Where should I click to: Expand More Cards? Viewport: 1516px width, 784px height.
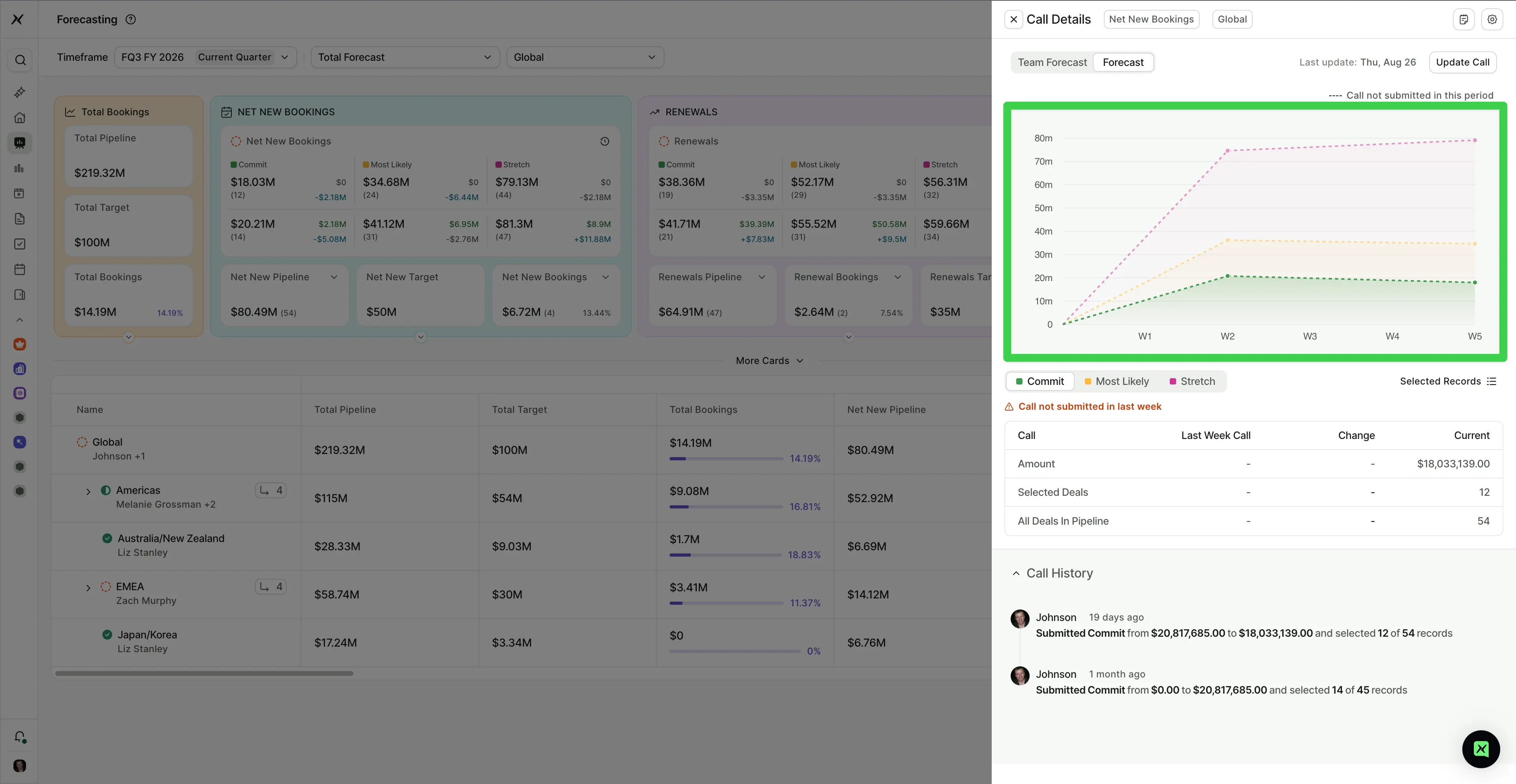(769, 361)
